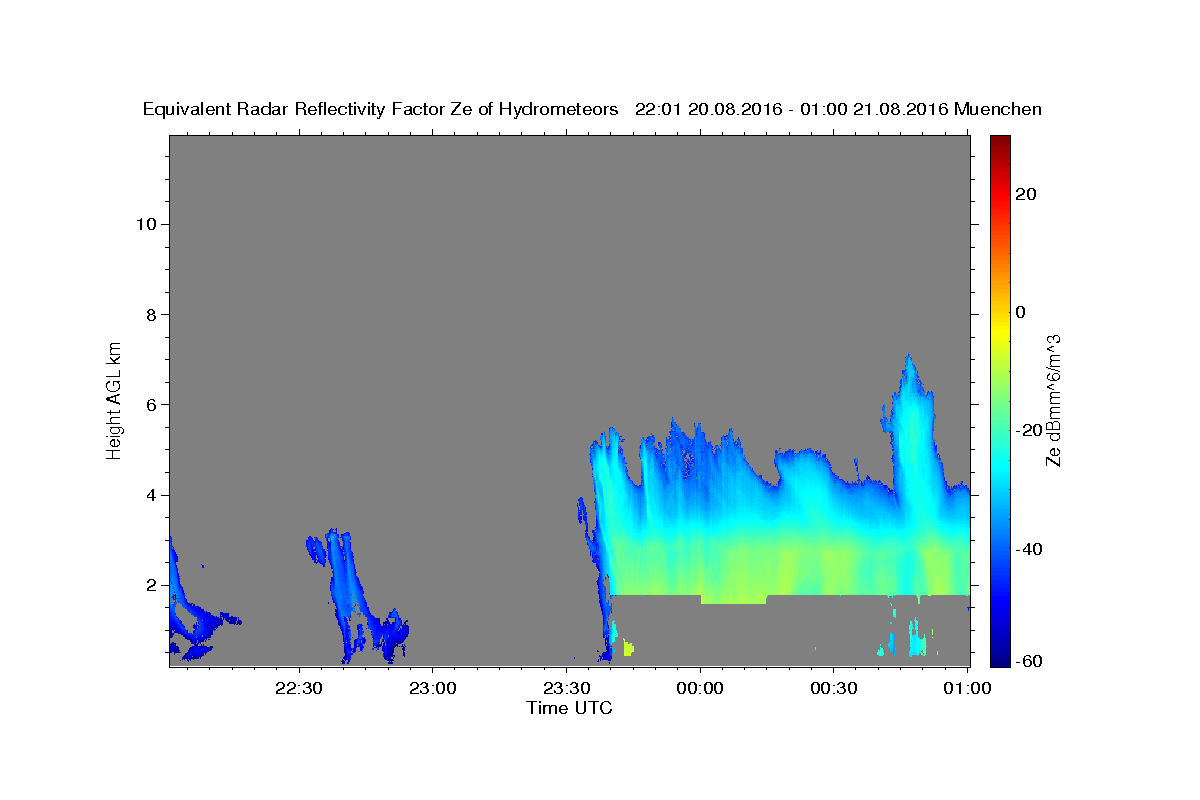Click the colorbar tick value '-20'

tap(1030, 430)
